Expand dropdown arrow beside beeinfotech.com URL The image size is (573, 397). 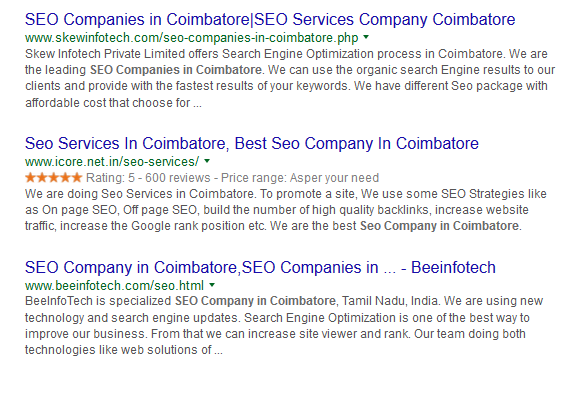pyautogui.click(x=212, y=285)
